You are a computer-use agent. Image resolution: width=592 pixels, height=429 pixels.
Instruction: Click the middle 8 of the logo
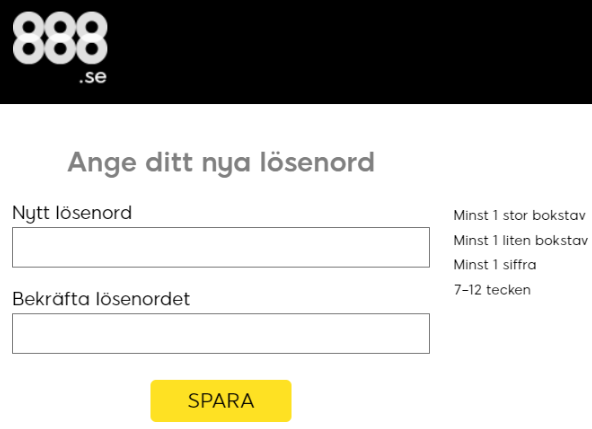[60, 38]
